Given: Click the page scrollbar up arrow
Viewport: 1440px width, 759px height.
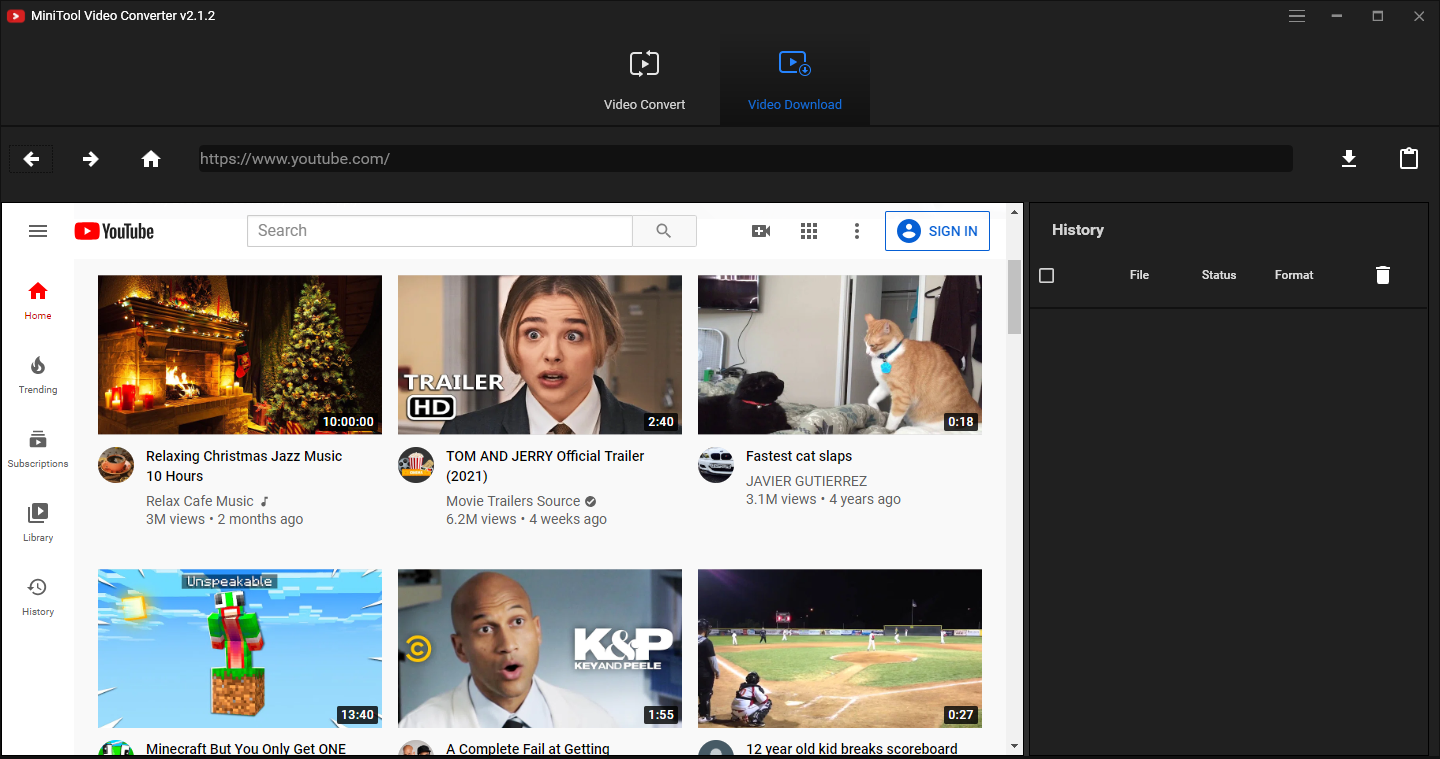Looking at the screenshot, I should (1014, 211).
